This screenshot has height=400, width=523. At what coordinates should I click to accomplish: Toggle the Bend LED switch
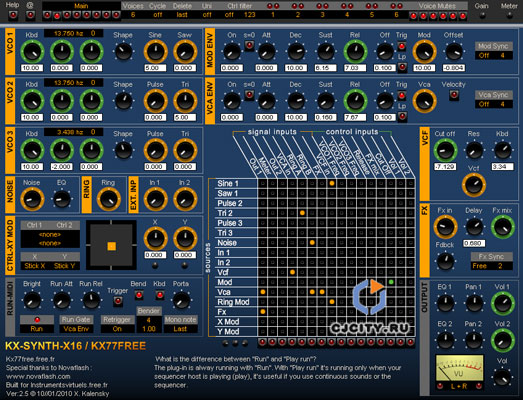[139, 295]
